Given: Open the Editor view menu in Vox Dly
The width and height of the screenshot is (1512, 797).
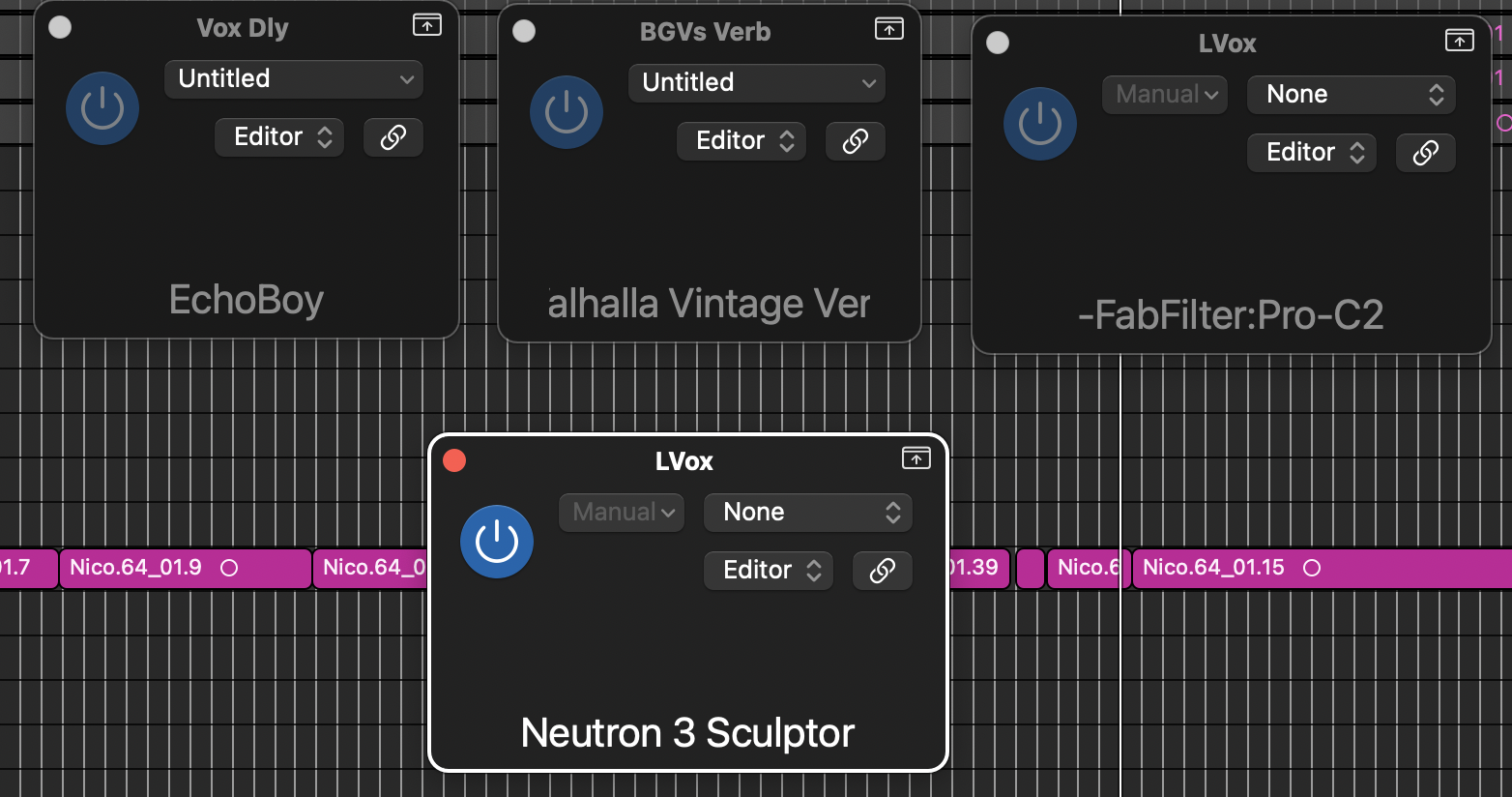Looking at the screenshot, I should click(x=279, y=137).
